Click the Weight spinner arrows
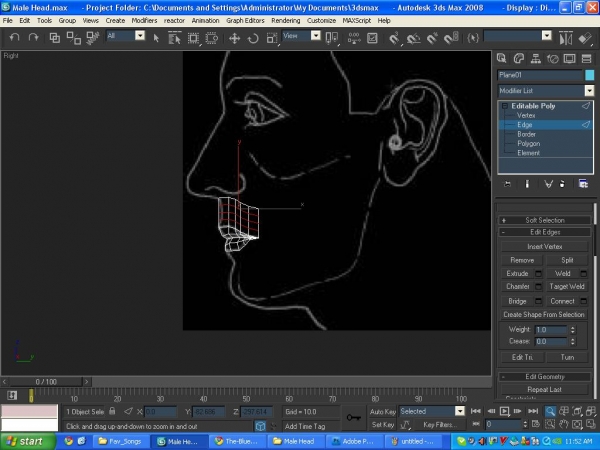600x450 pixels. (572, 329)
